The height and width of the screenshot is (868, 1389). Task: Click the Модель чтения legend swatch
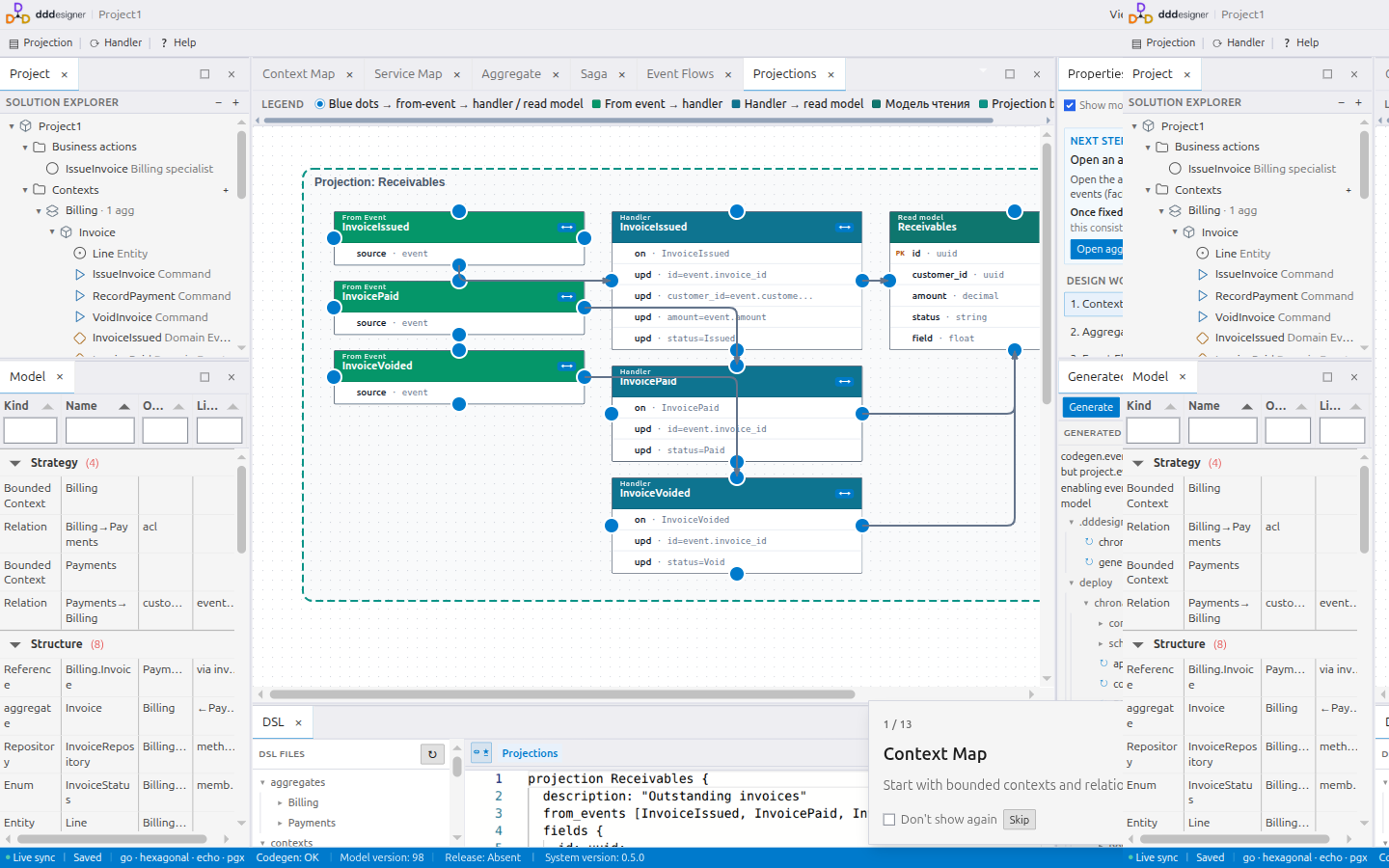click(877, 104)
